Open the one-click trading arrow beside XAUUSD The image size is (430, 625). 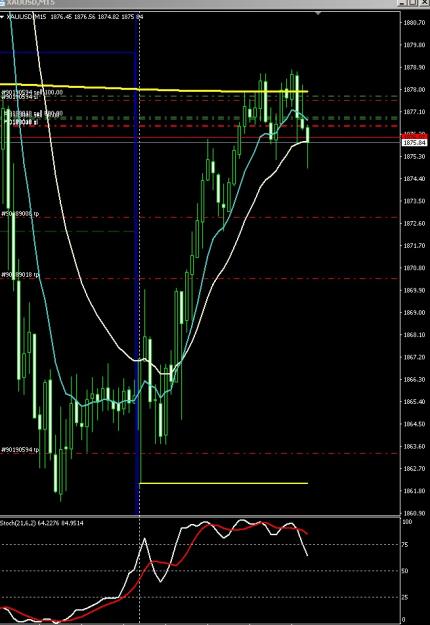[2, 17]
